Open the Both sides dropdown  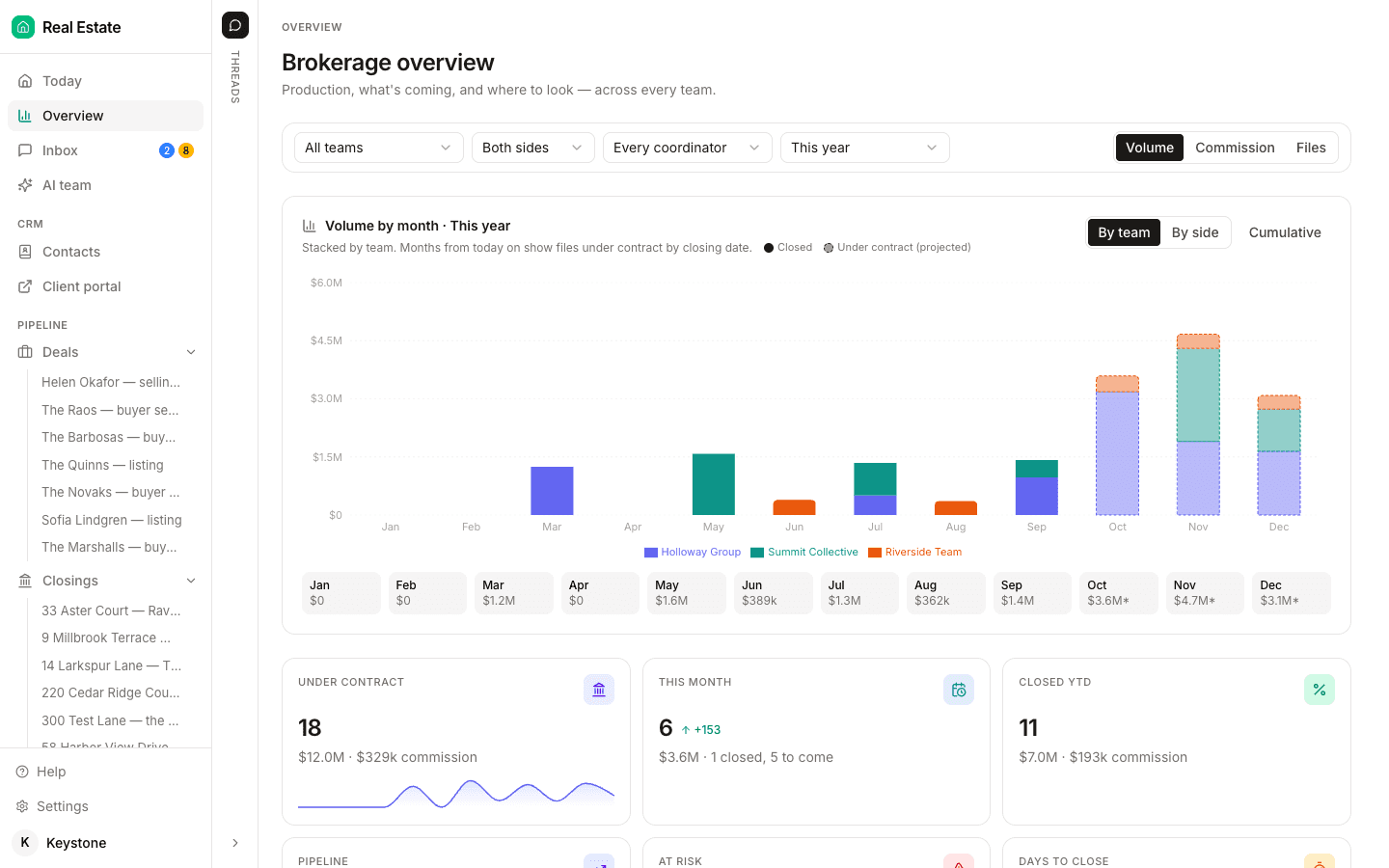533,148
